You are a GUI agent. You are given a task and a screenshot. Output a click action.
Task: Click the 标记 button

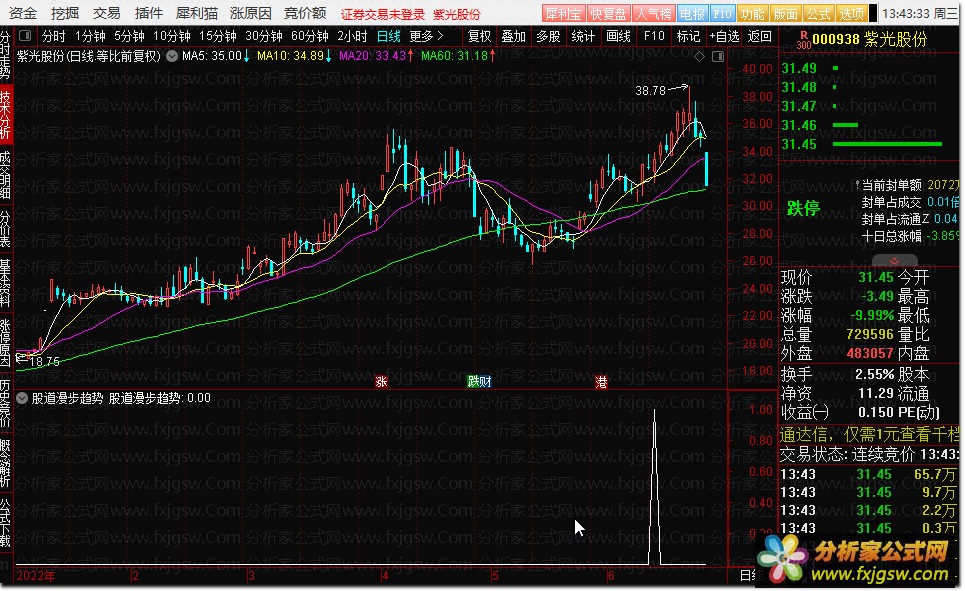[688, 36]
